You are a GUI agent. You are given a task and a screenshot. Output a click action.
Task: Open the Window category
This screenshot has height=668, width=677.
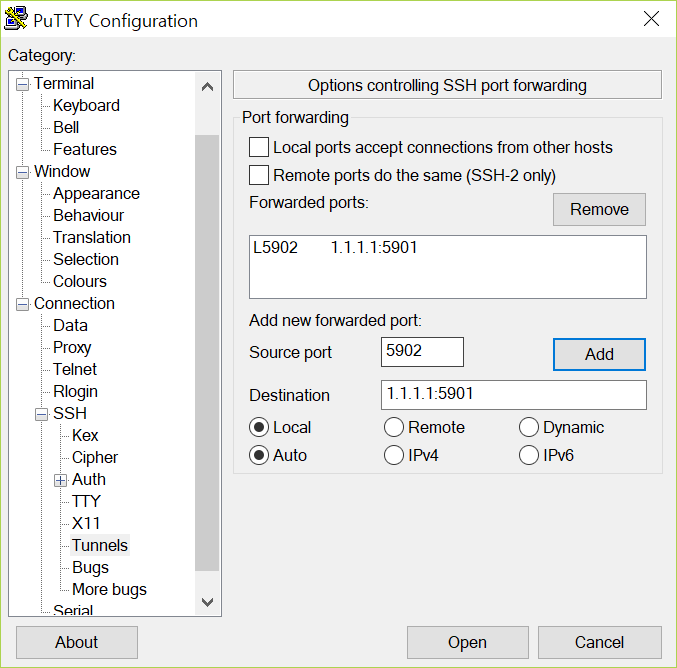[x=62, y=171]
